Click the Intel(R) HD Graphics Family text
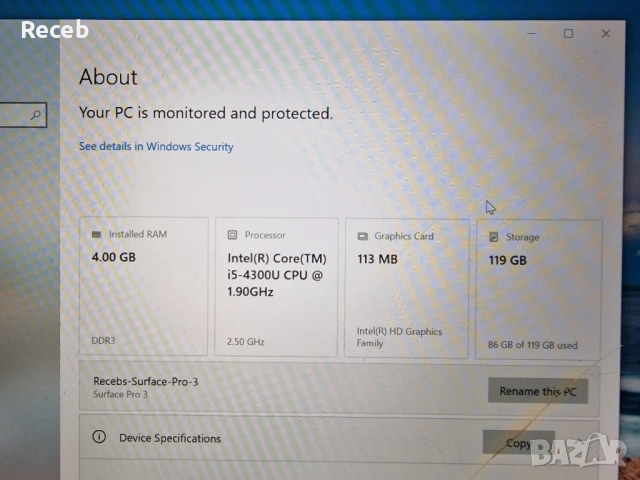 pyautogui.click(x=399, y=337)
